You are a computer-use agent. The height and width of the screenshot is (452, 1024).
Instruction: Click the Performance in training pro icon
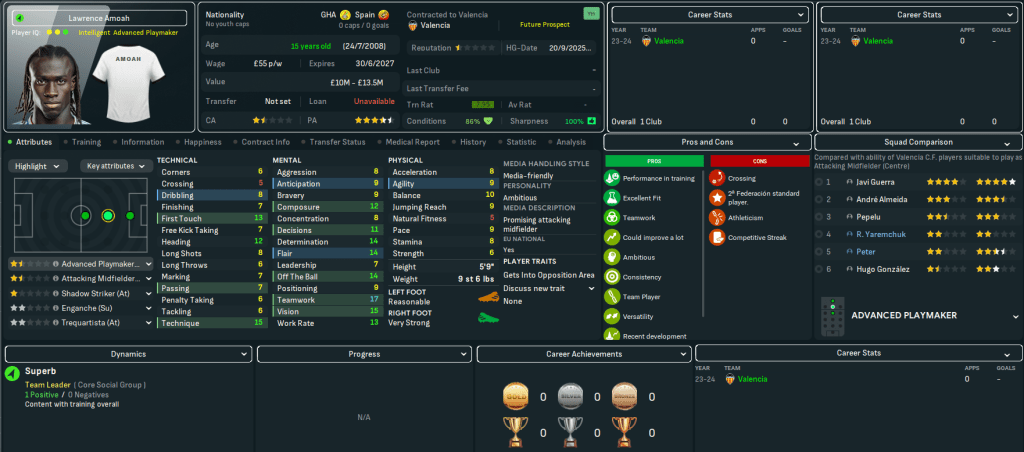tap(612, 178)
